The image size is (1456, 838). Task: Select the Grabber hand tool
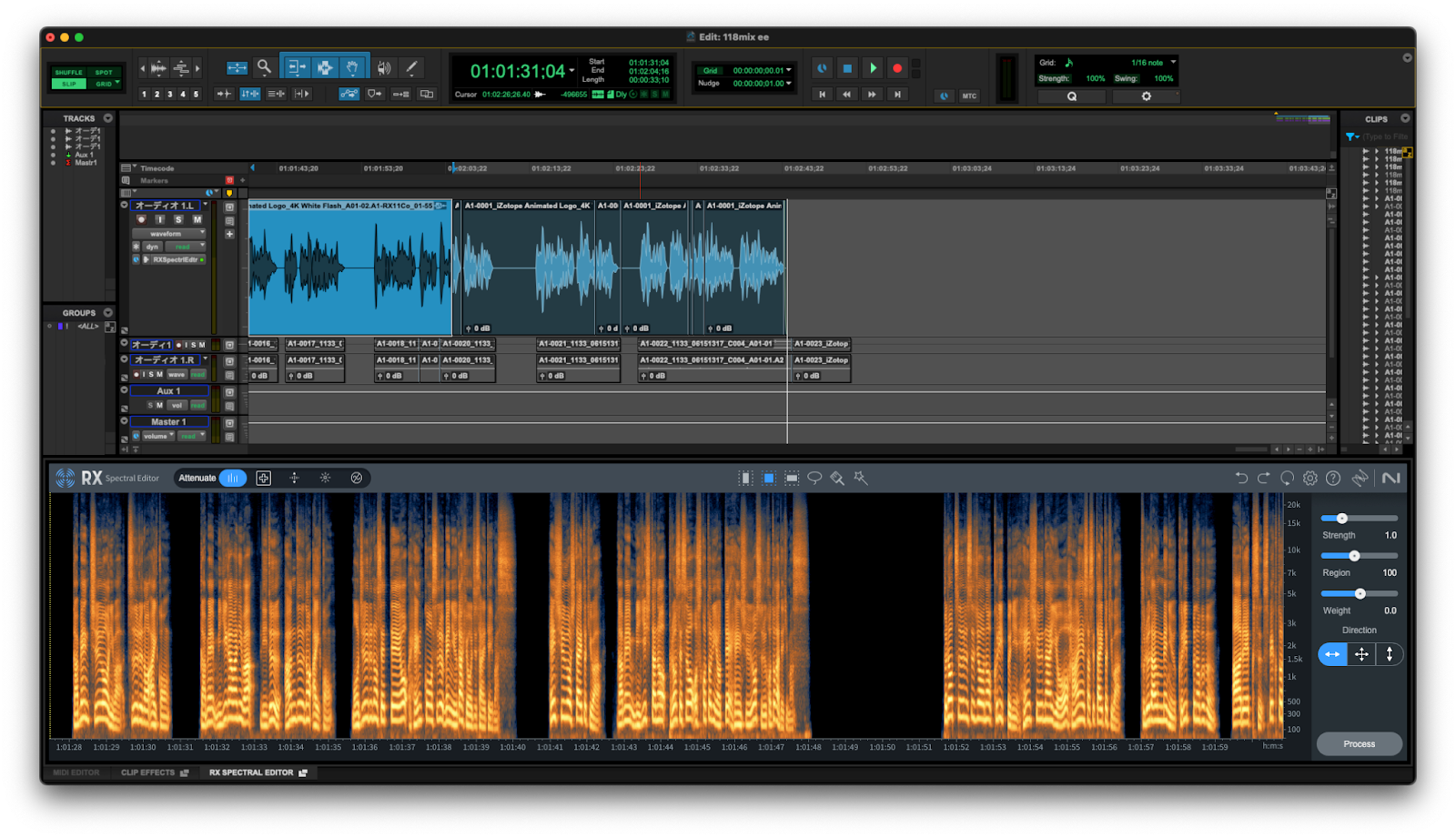[x=352, y=67]
